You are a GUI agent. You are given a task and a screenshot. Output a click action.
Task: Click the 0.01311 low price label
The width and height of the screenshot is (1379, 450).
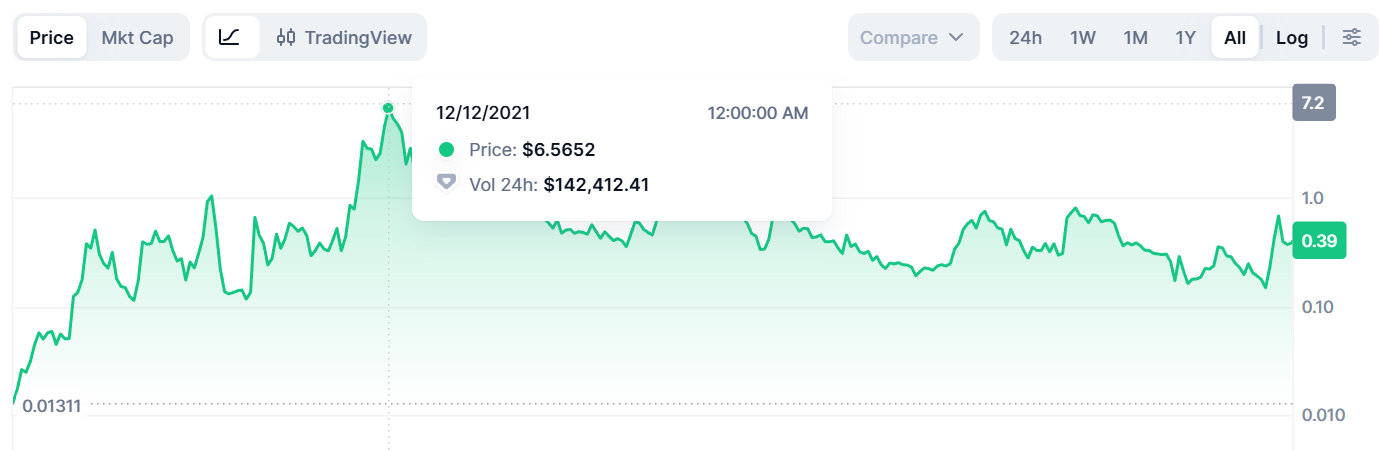[52, 406]
